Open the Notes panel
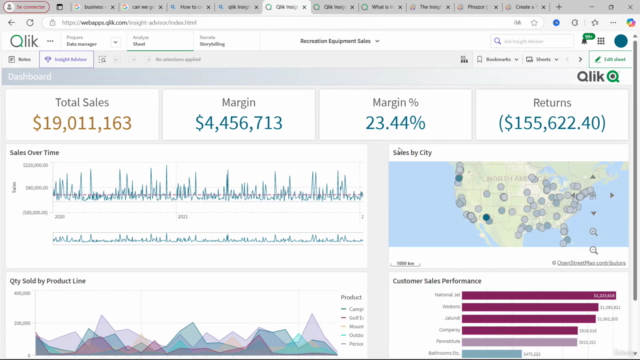Image resolution: width=640 pixels, height=360 pixels. tap(20, 60)
